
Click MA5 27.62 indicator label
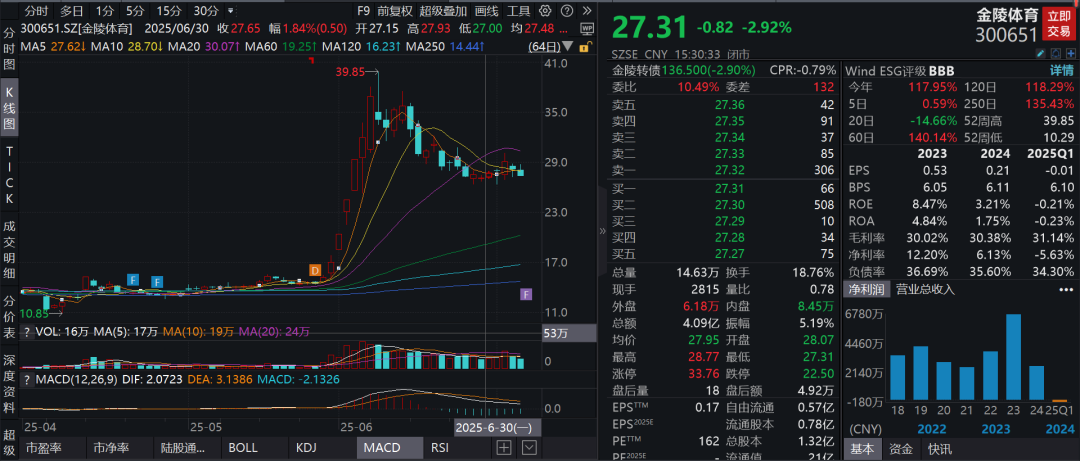(53, 47)
